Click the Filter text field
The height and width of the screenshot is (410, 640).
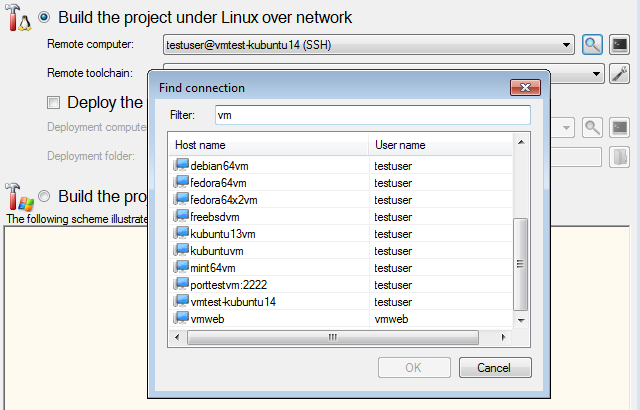pyautogui.click(x=373, y=115)
